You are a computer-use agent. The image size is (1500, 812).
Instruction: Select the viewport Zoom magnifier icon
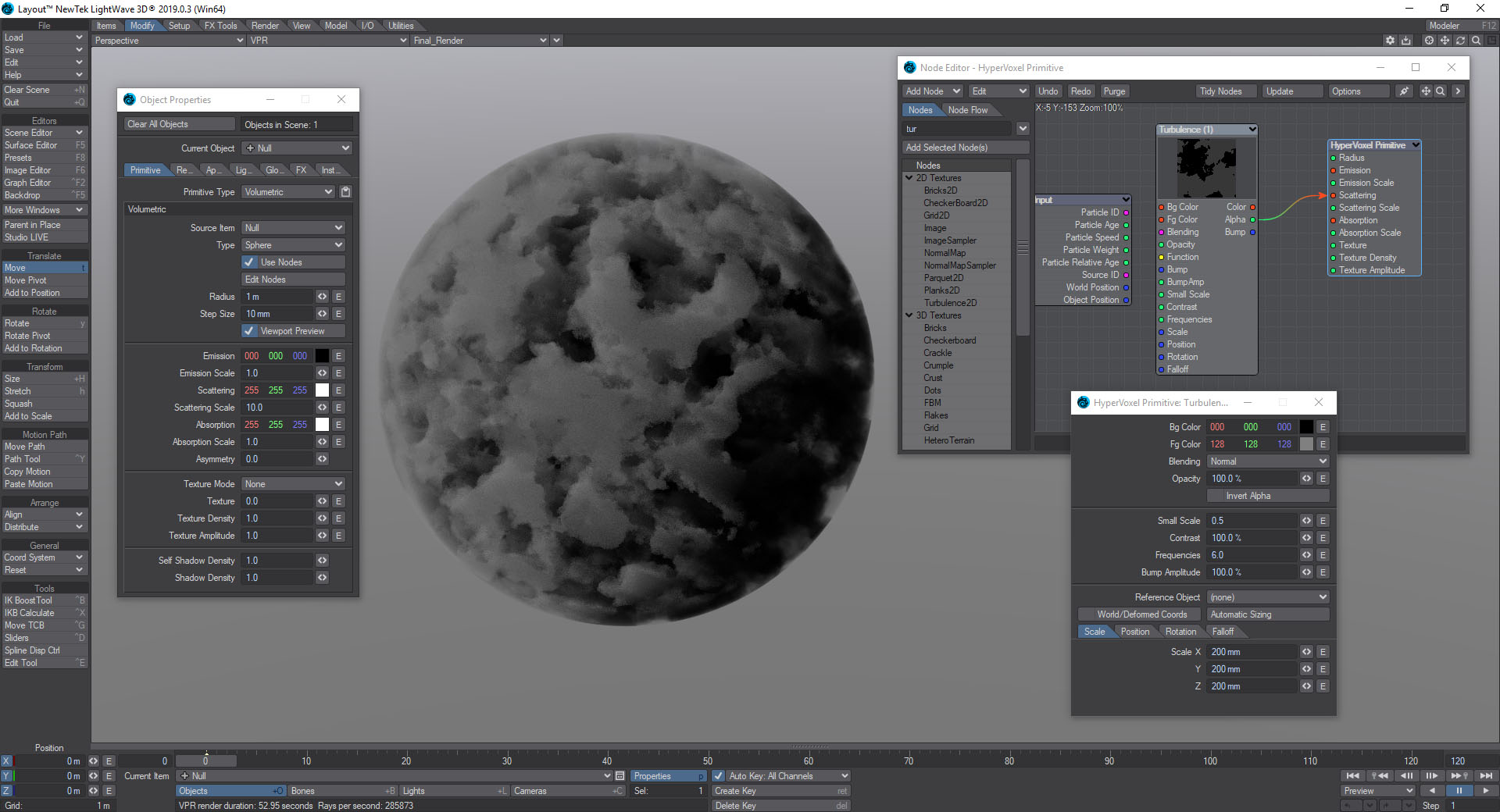pyautogui.click(x=1476, y=40)
